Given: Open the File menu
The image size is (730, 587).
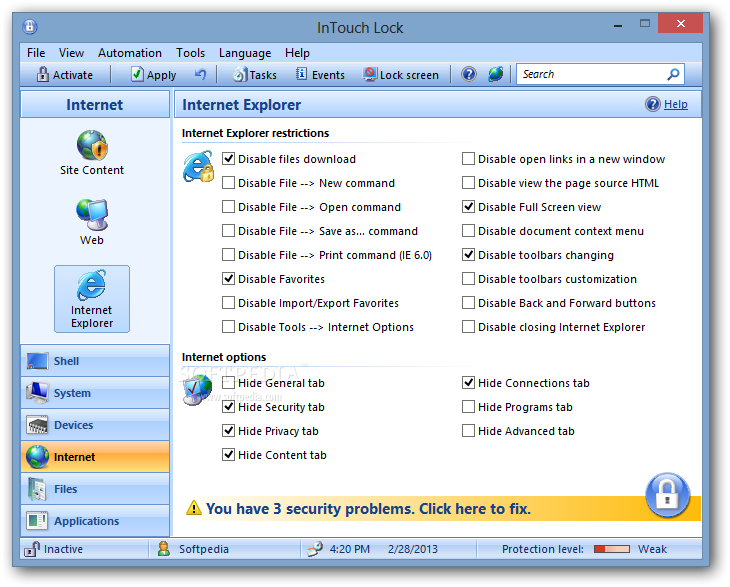Looking at the screenshot, I should click(36, 53).
